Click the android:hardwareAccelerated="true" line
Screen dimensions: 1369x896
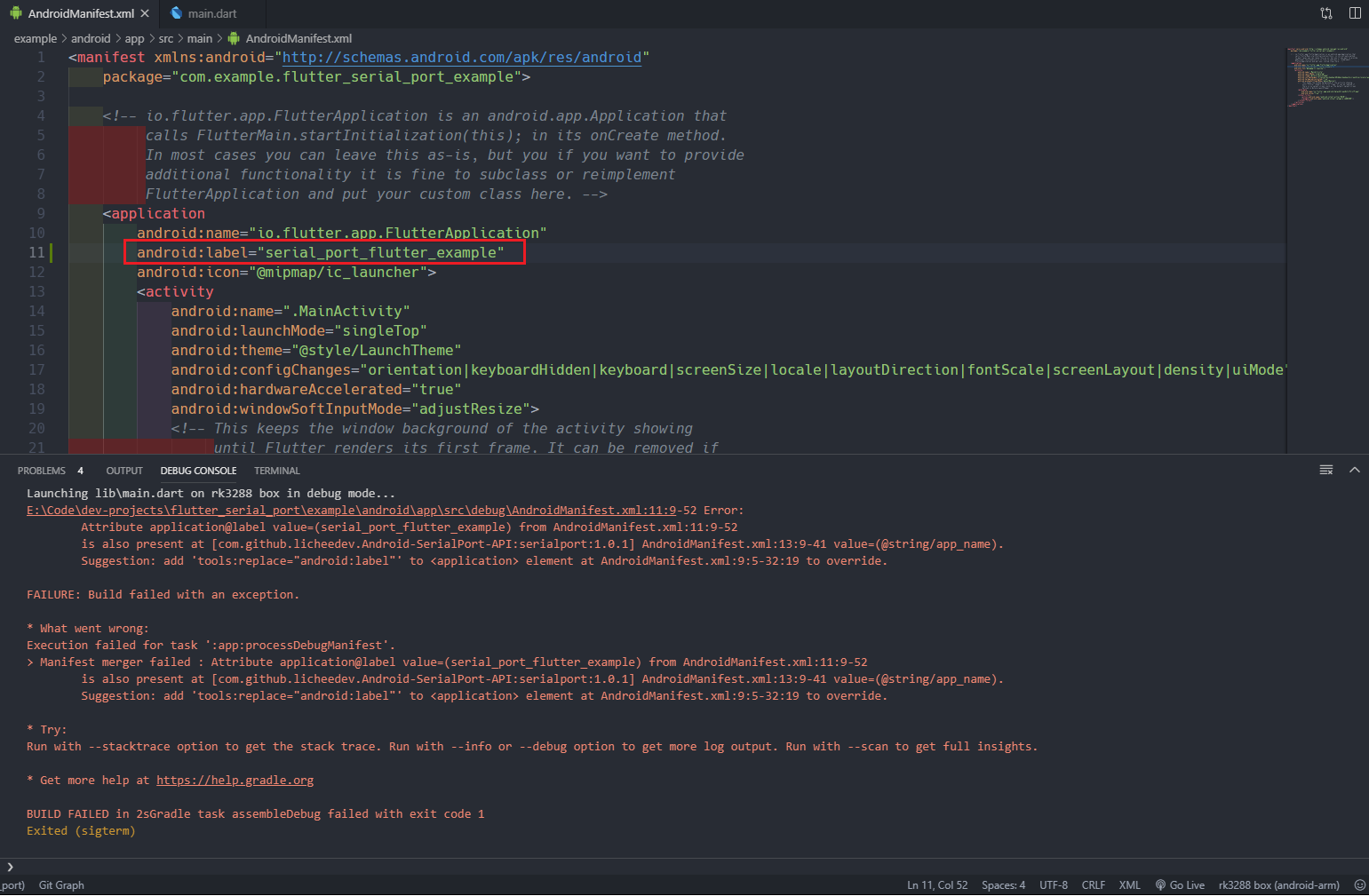(x=316, y=390)
